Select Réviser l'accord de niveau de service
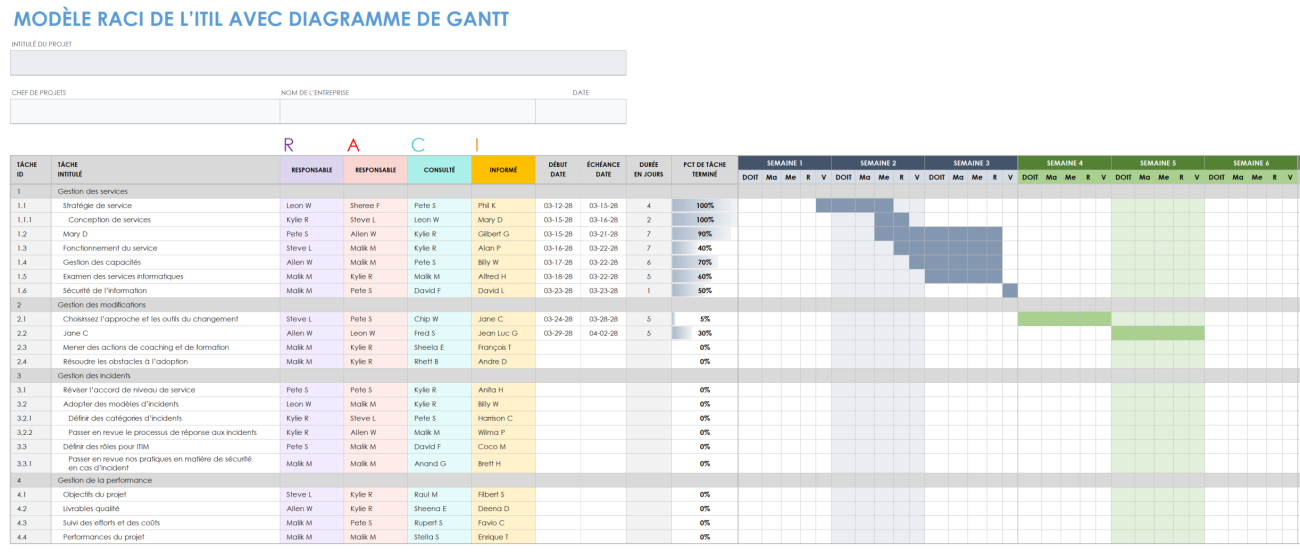The image size is (1300, 552). [165, 390]
